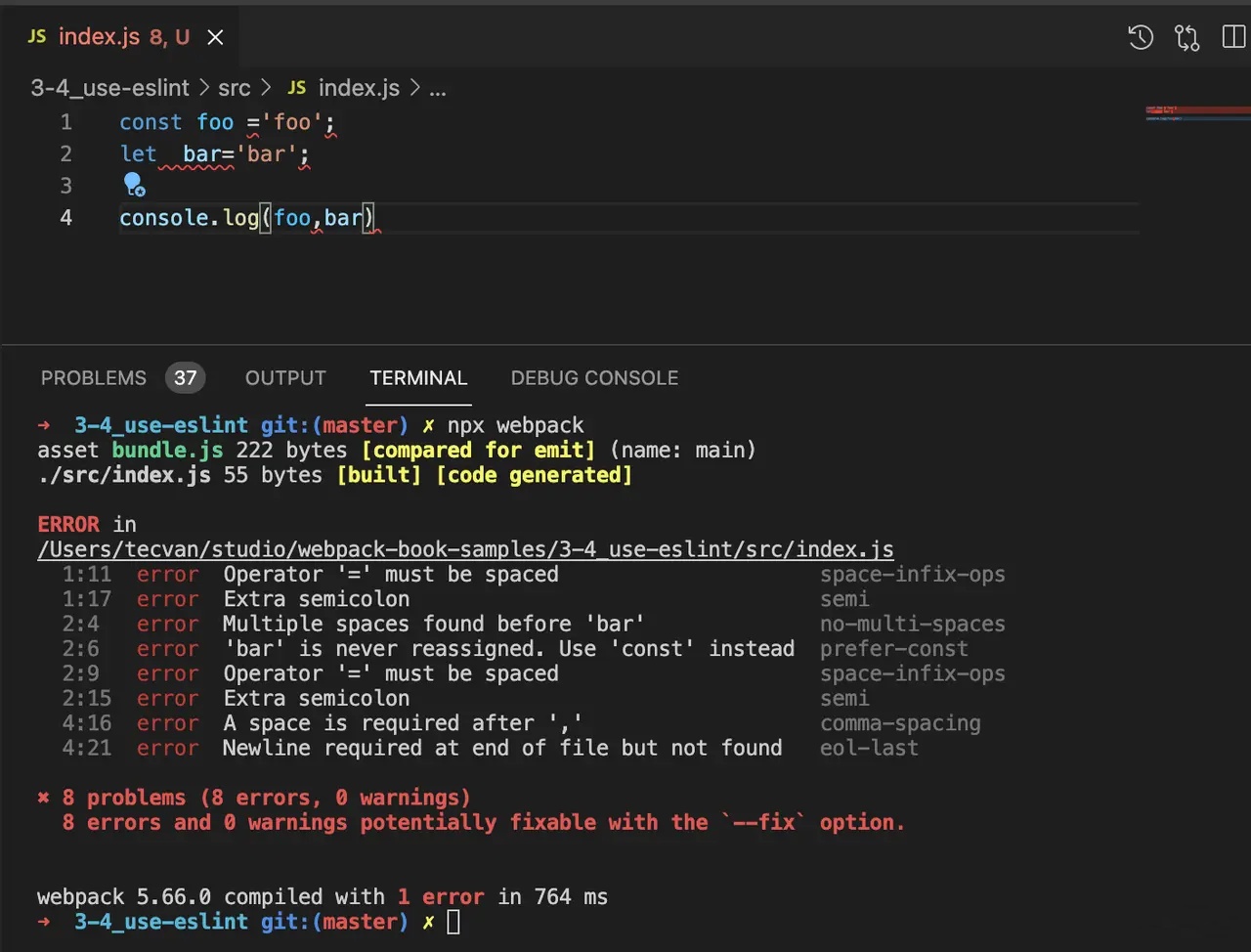This screenshot has width=1251, height=952.
Task: Click the '1:11' error location
Action: click(x=87, y=575)
